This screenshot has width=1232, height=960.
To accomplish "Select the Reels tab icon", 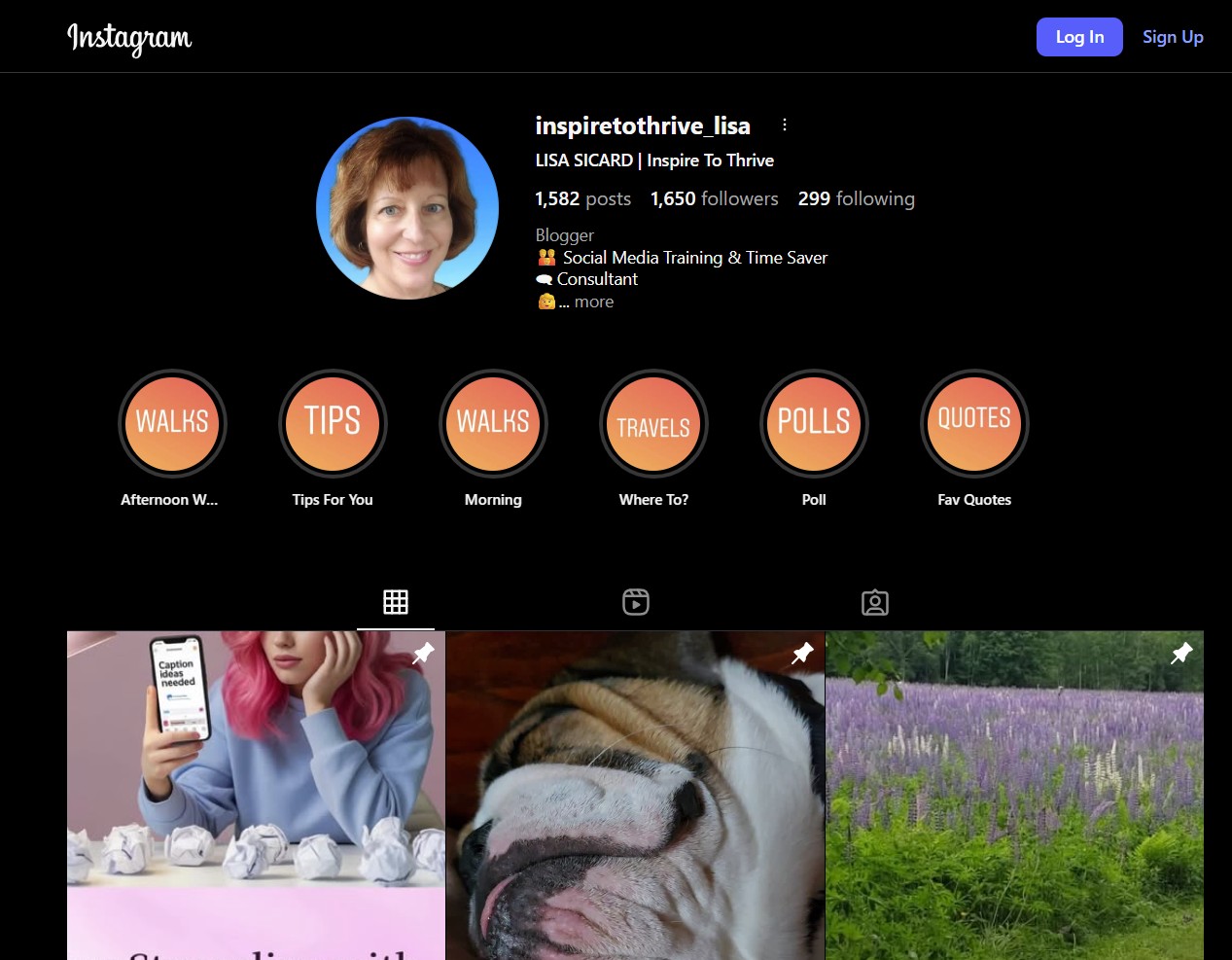I will [635, 601].
